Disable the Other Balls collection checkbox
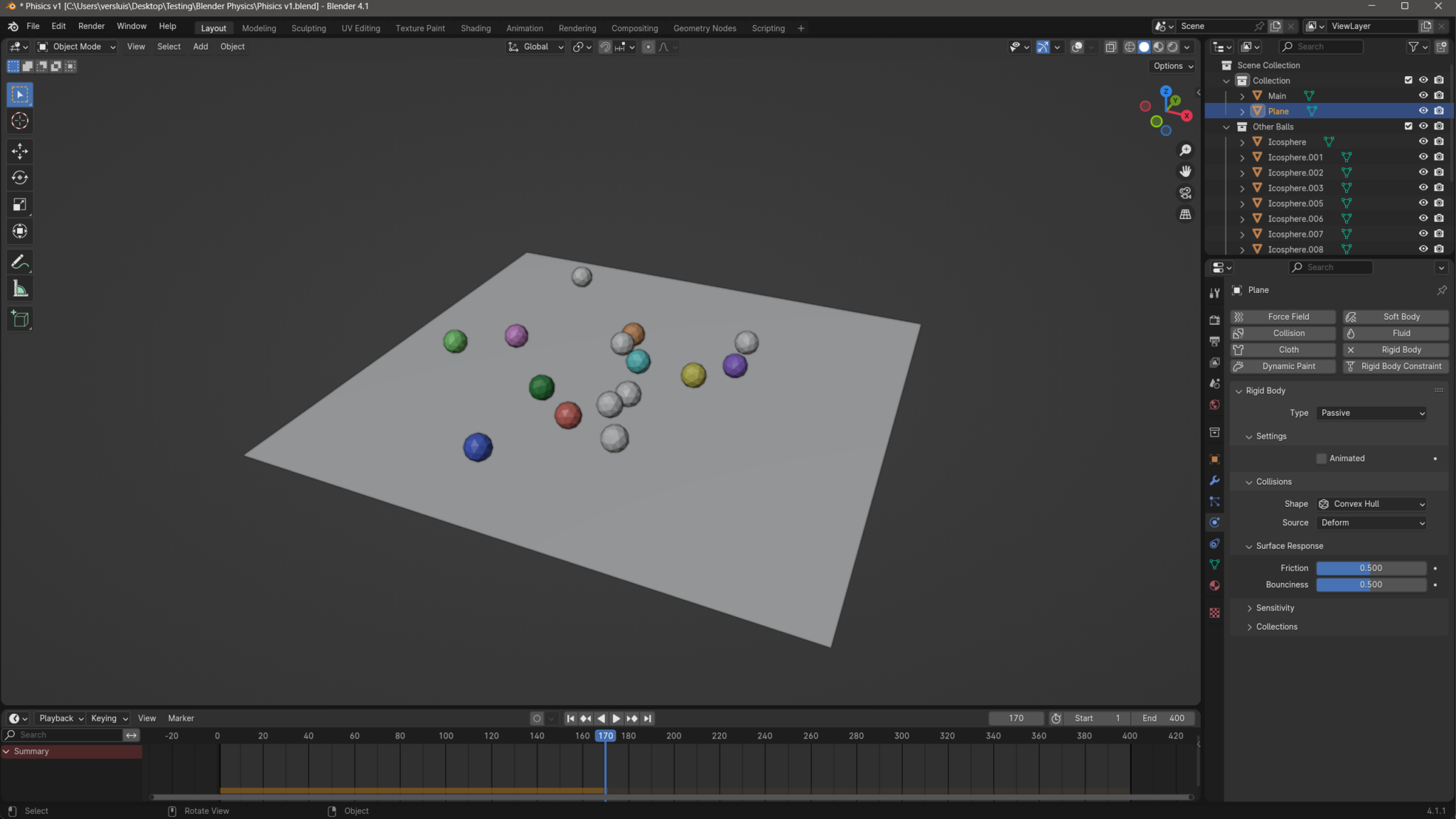 1408,126
